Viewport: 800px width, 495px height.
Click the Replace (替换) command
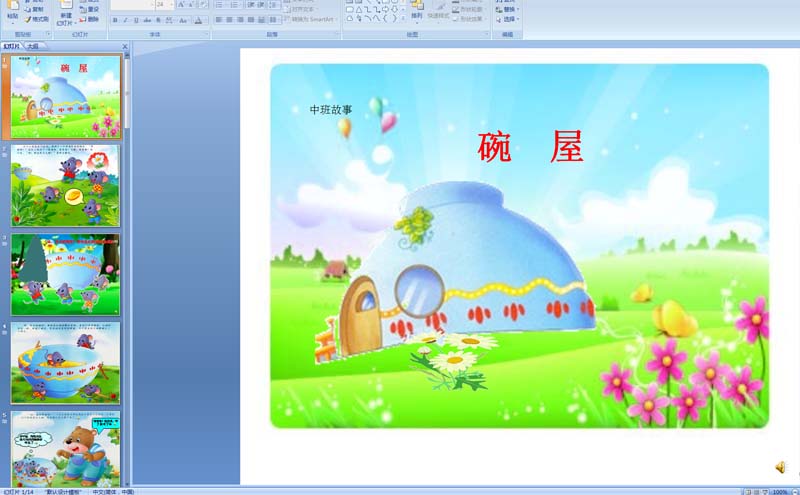pos(507,9)
